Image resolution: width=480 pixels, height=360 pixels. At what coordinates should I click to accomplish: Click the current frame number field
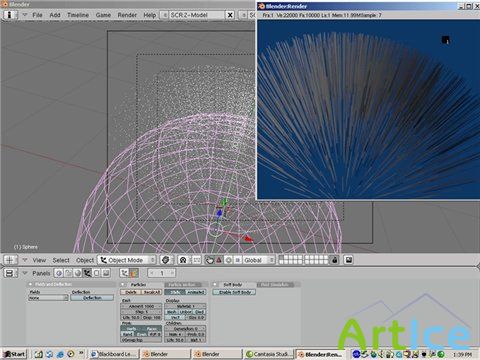(x=162, y=273)
